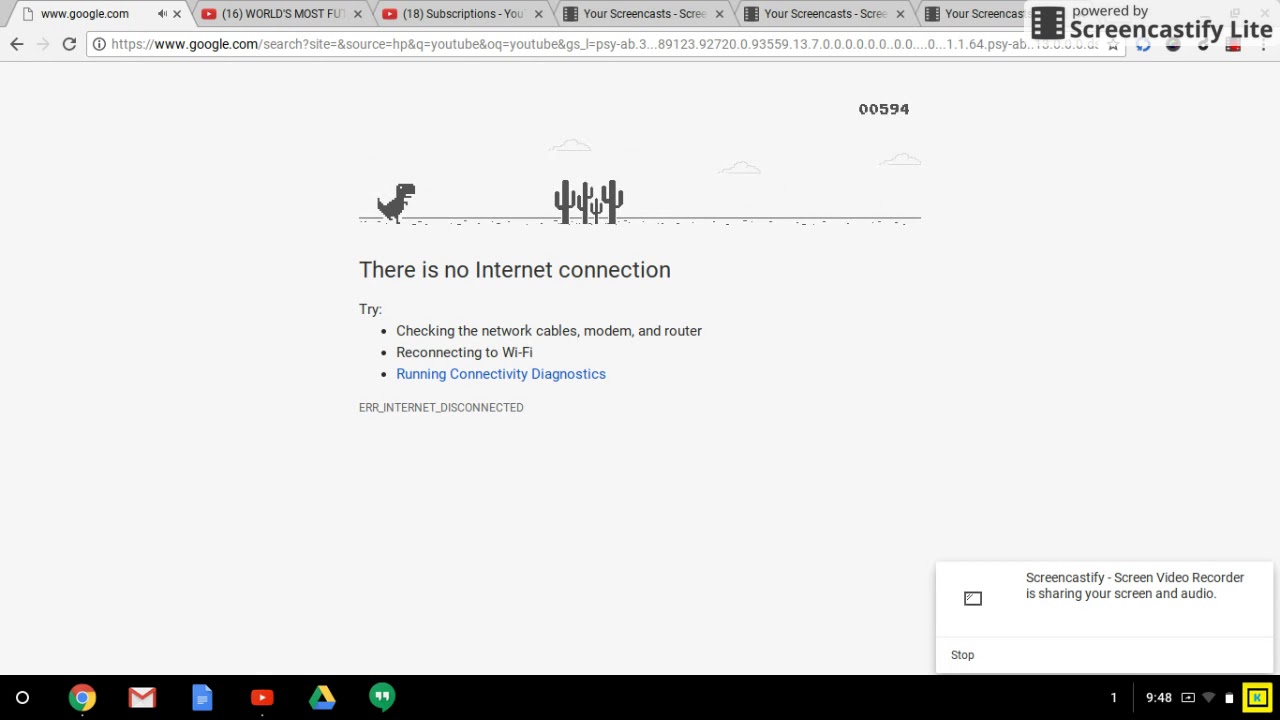Open the launcher circle button
1280x720 pixels.
[x=22, y=697]
